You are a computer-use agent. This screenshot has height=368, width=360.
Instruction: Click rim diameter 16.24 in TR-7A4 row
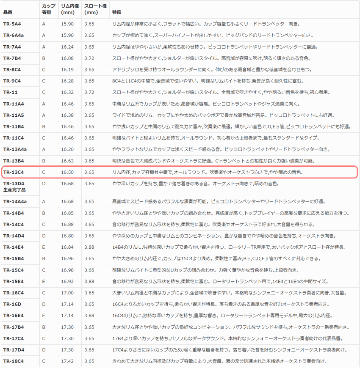pos(67,47)
